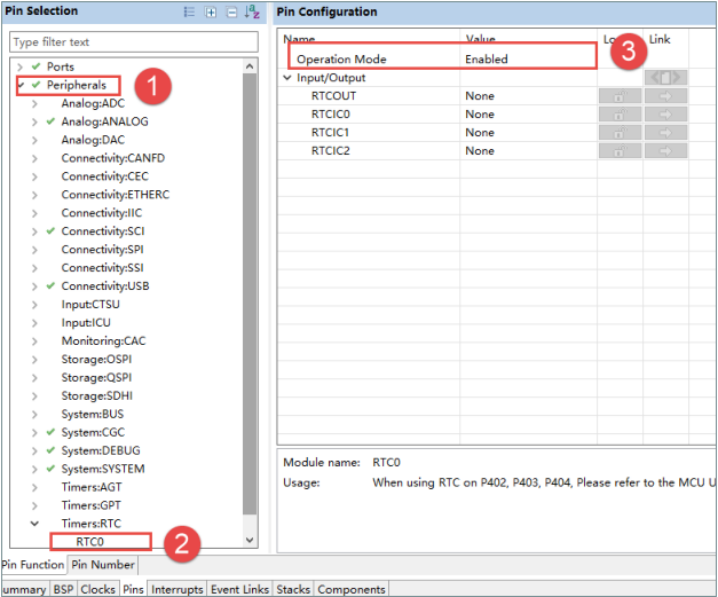This screenshot has height=597, width=718.
Task: Click the collapse all icon in Pin Selection
Action: pyautogui.click(x=232, y=12)
